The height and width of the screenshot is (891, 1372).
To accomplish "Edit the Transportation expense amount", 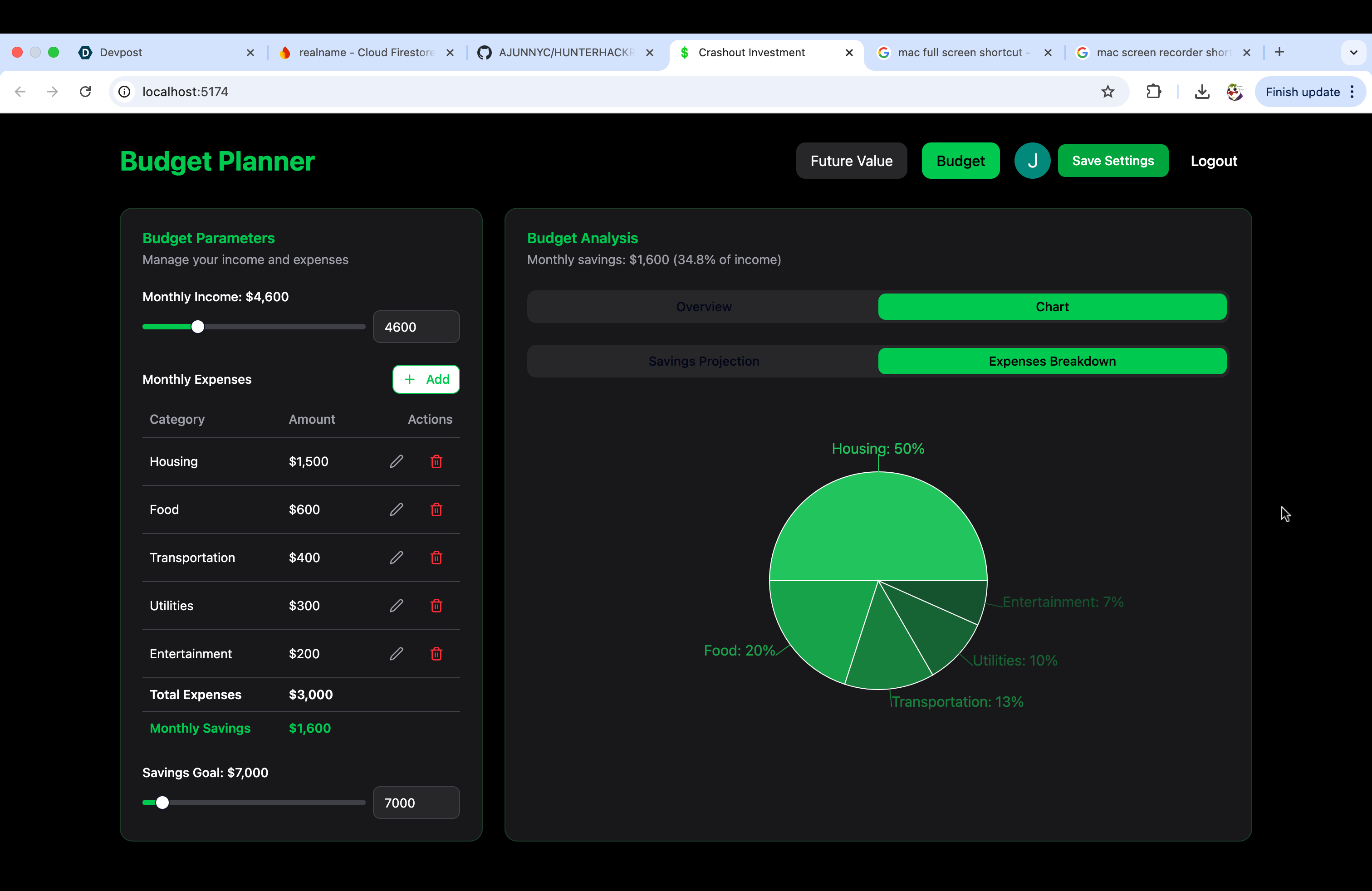I will pos(396,557).
